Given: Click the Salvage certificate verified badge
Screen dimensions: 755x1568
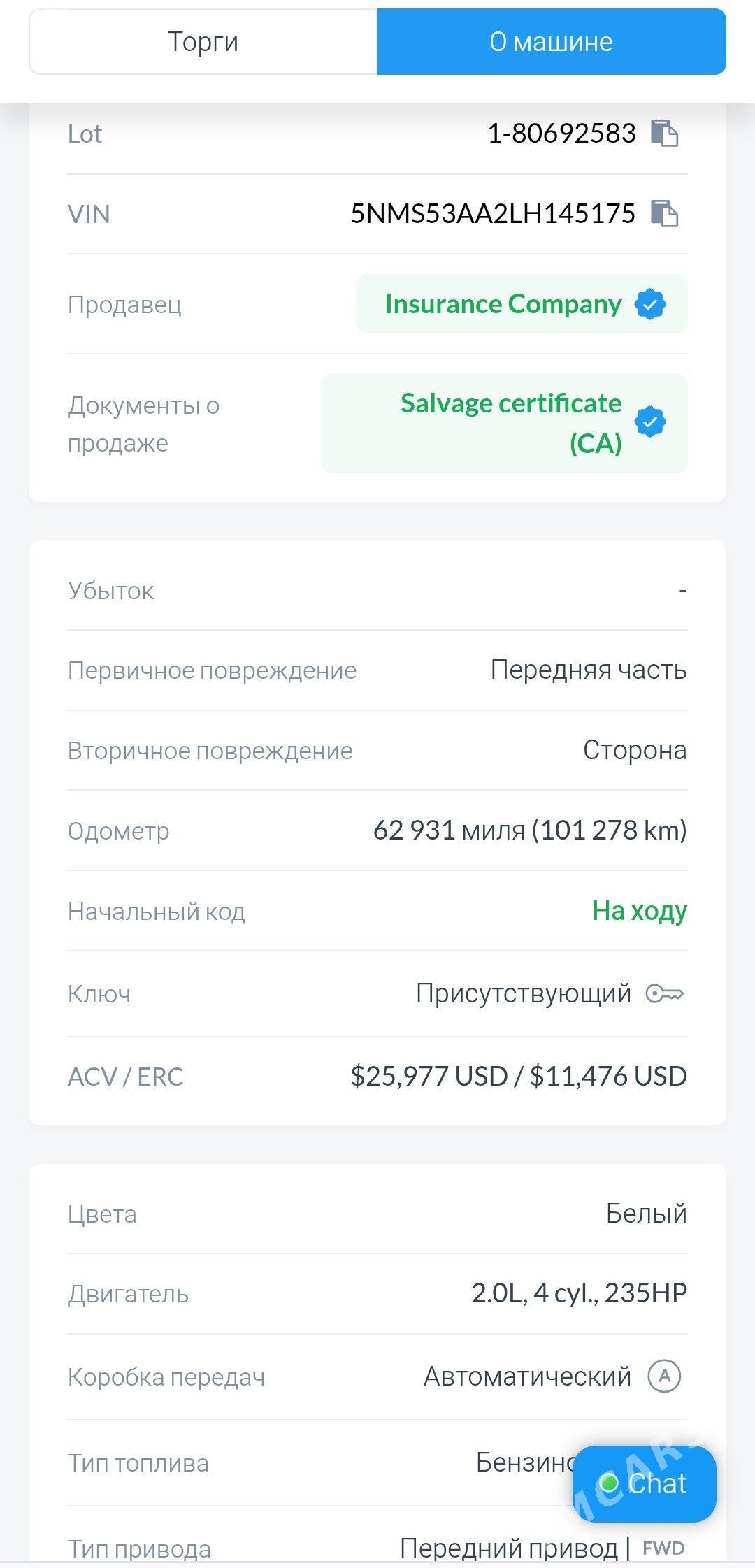Looking at the screenshot, I should coord(650,422).
